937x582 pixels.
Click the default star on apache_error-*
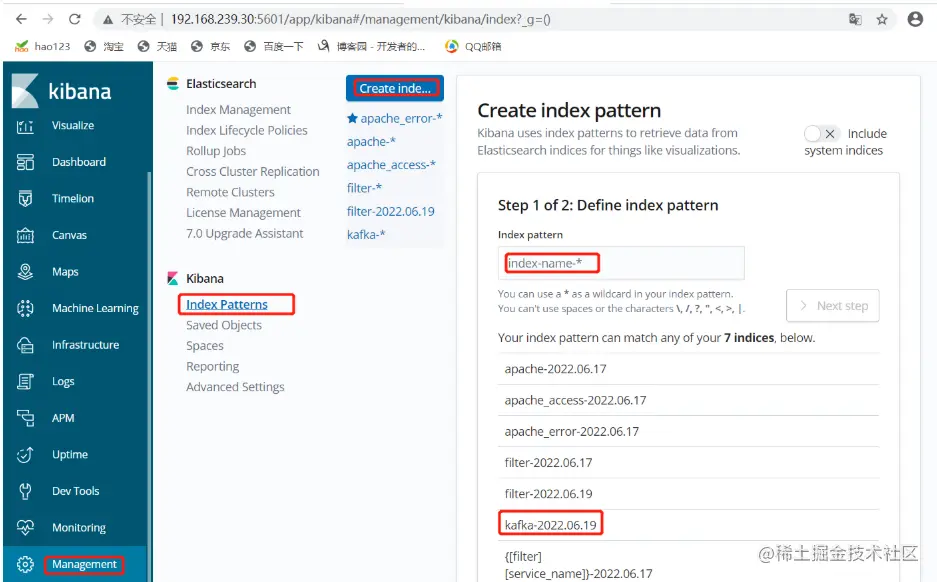[353, 118]
